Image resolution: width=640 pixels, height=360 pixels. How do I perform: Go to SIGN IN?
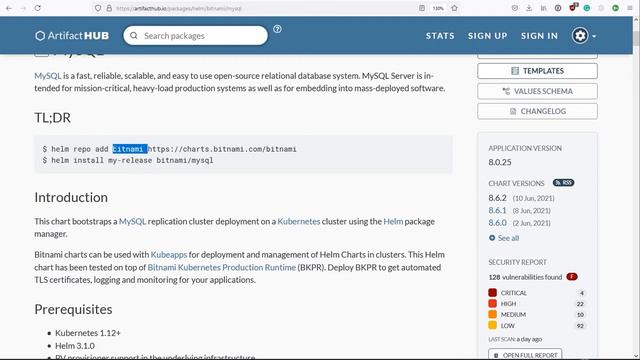539,36
